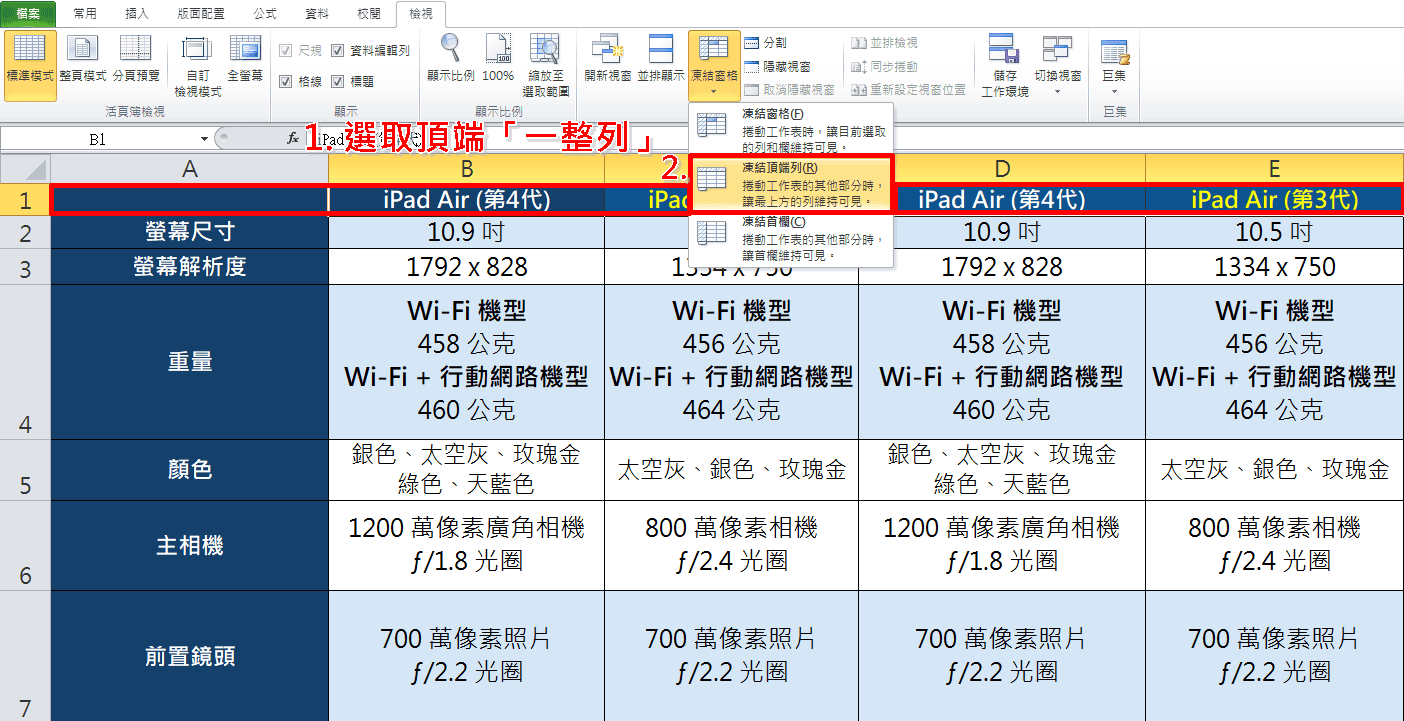The height and width of the screenshot is (721, 1404).
Task: Open the 巨集 macros dropdown
Action: coord(1113,65)
